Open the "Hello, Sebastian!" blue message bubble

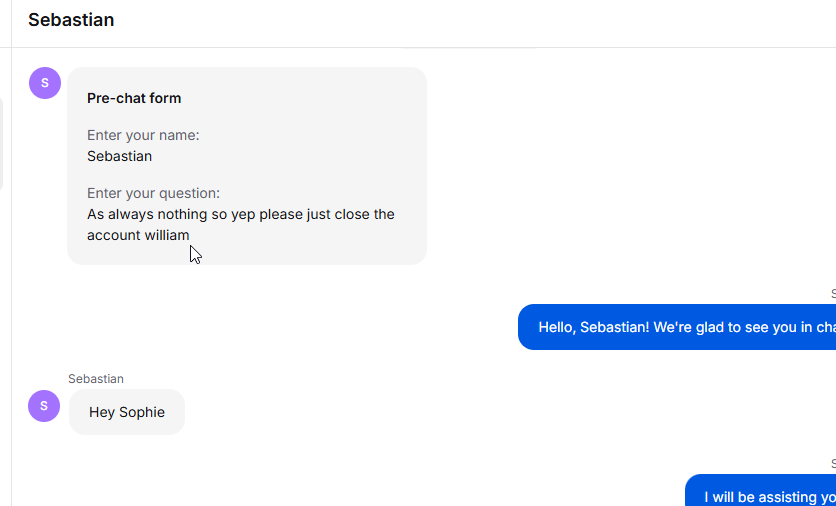[x=677, y=327]
